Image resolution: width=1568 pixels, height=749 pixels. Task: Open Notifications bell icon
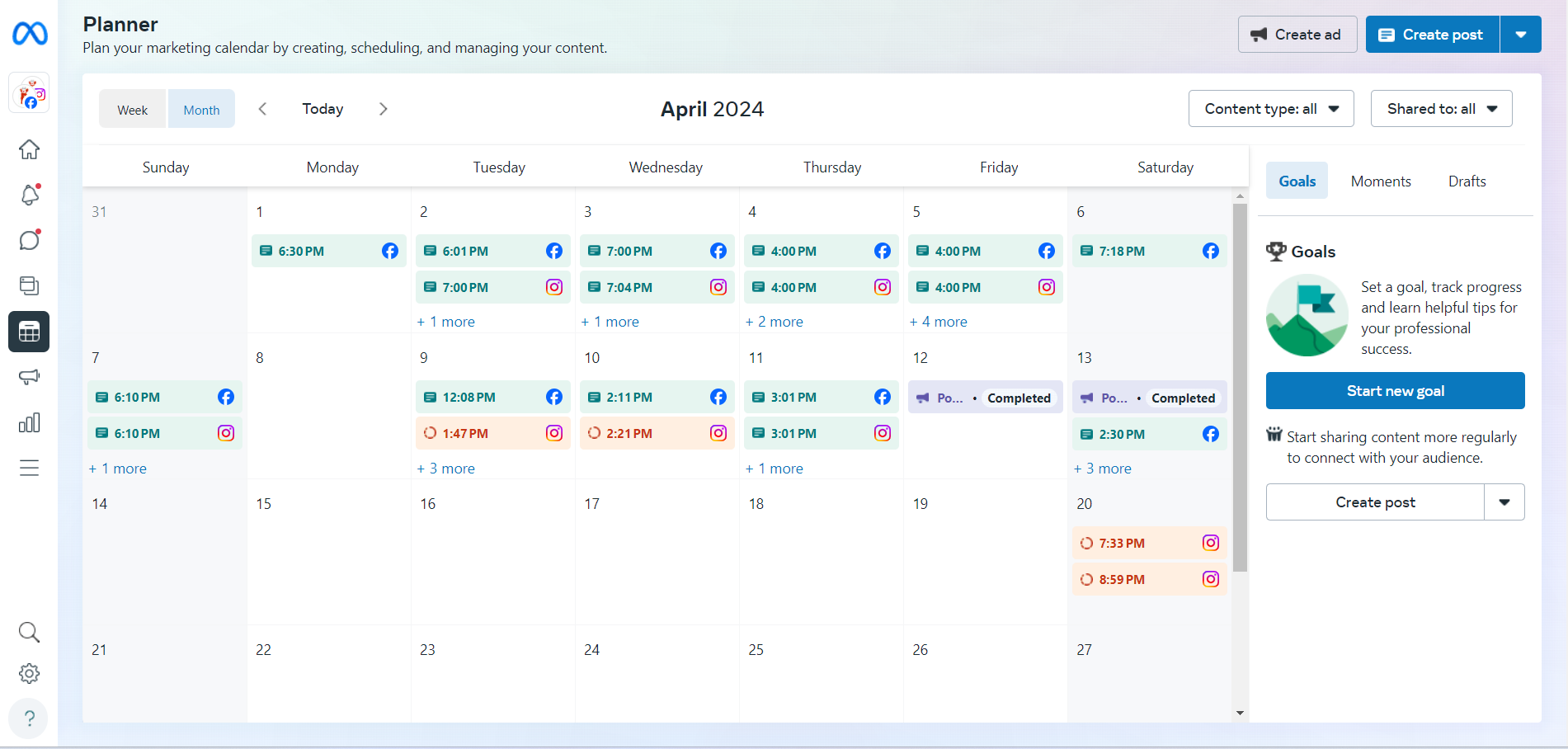[29, 195]
